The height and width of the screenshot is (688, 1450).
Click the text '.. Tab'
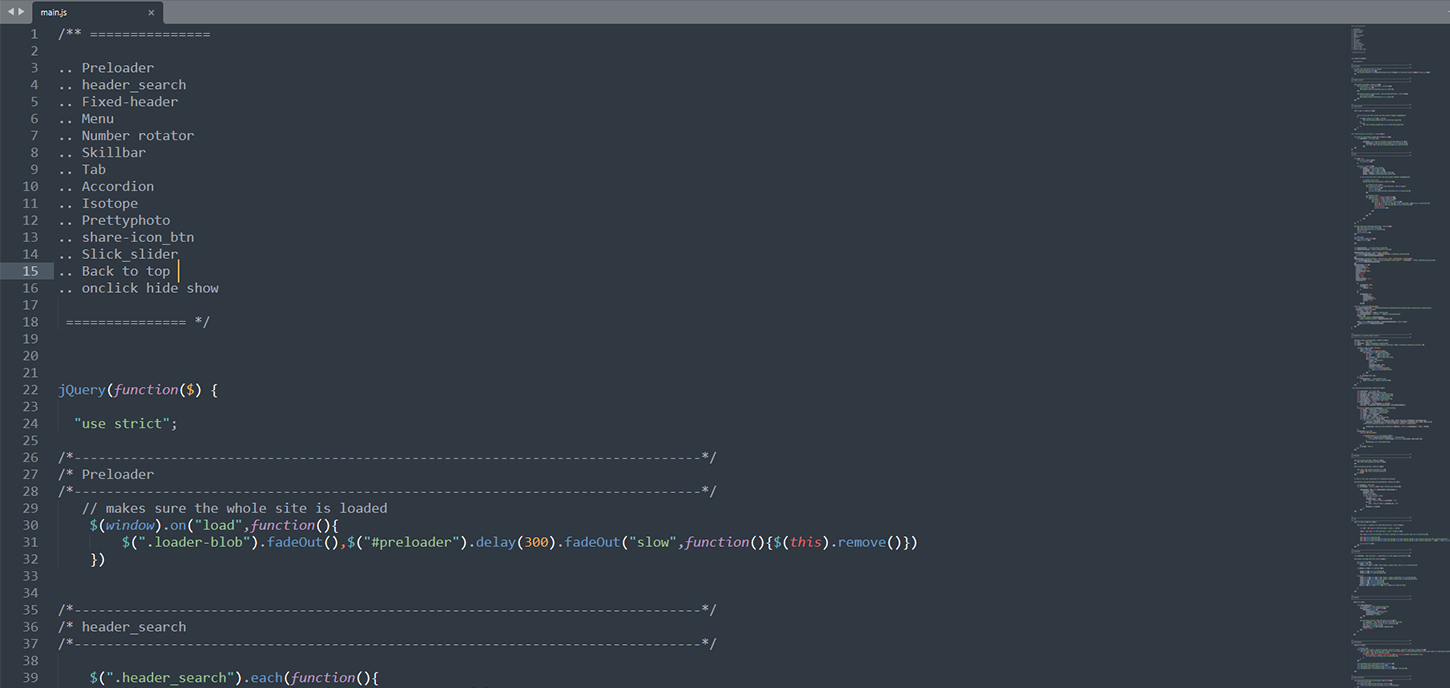point(82,170)
